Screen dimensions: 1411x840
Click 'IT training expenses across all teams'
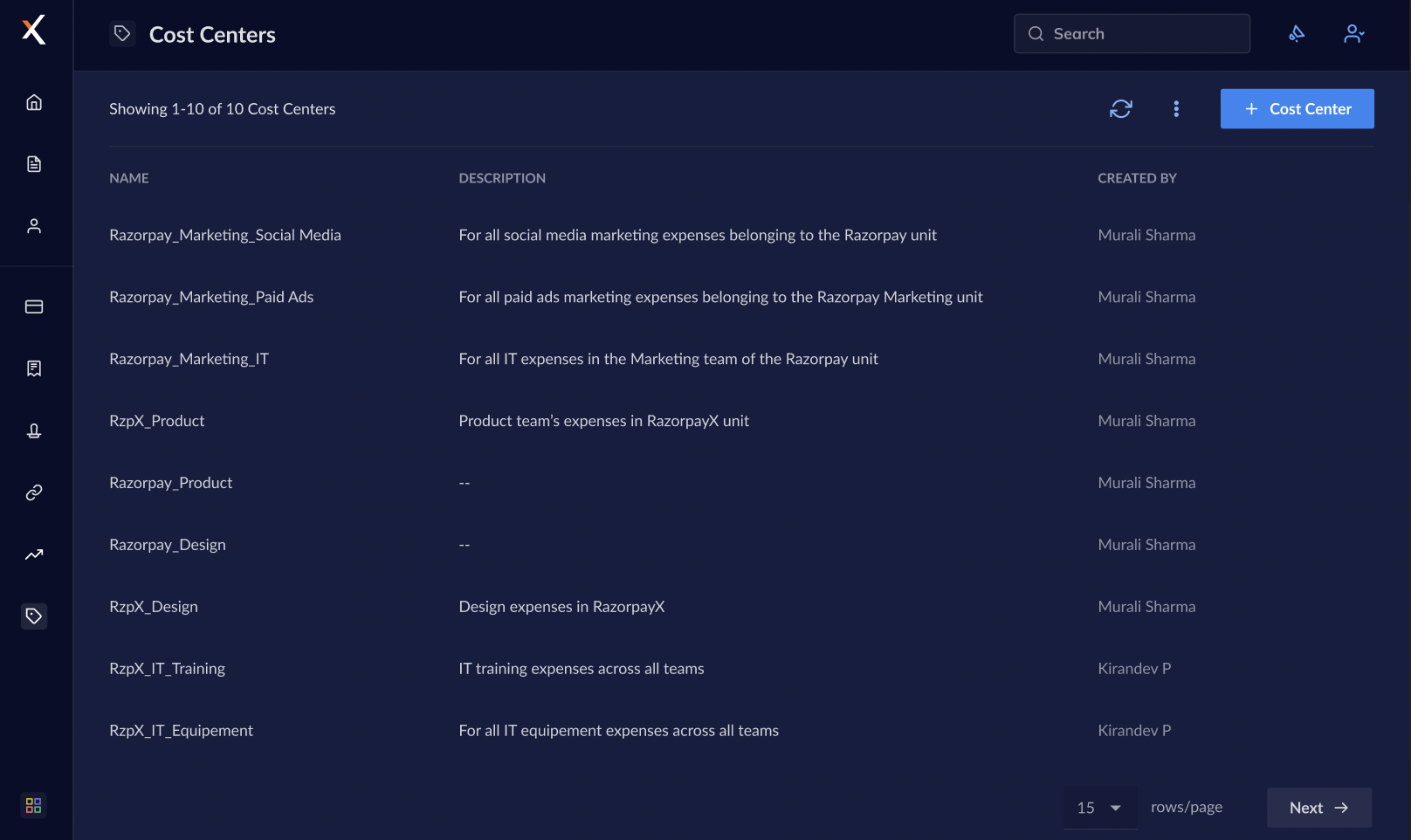pos(582,669)
